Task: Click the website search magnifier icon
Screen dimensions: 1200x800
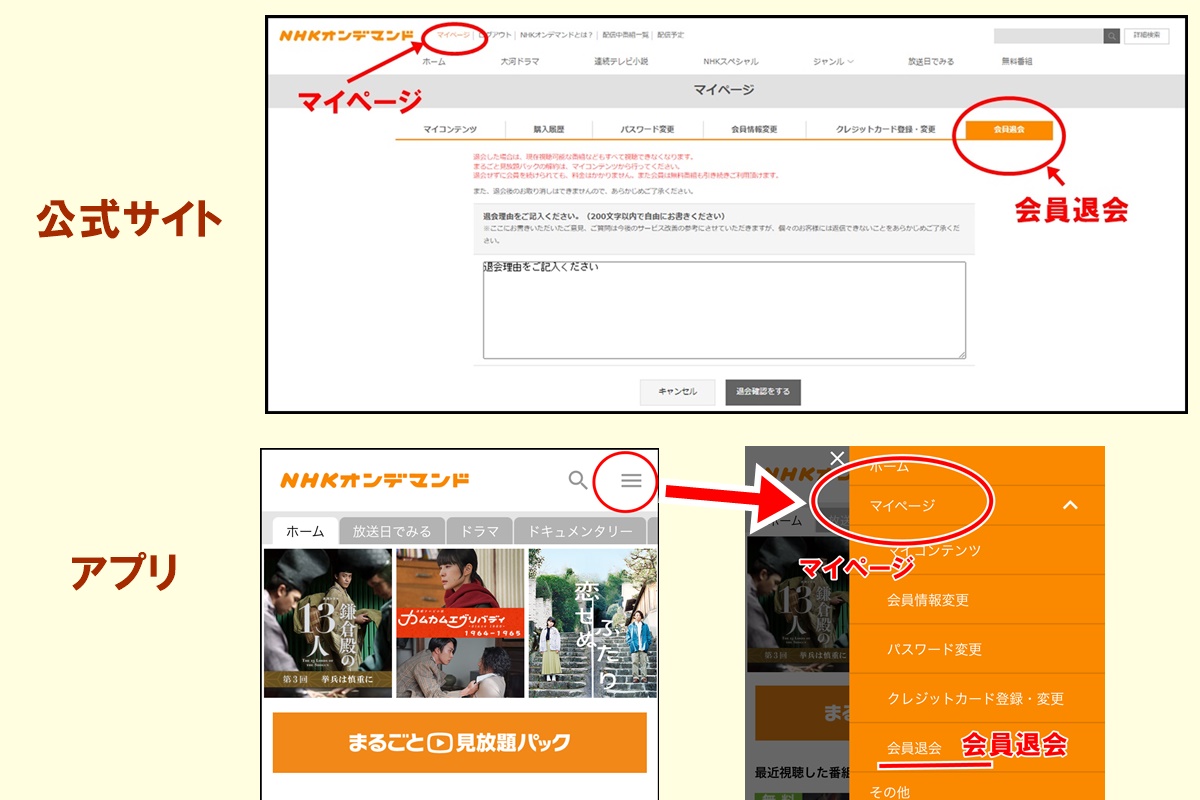Action: 1112,36
